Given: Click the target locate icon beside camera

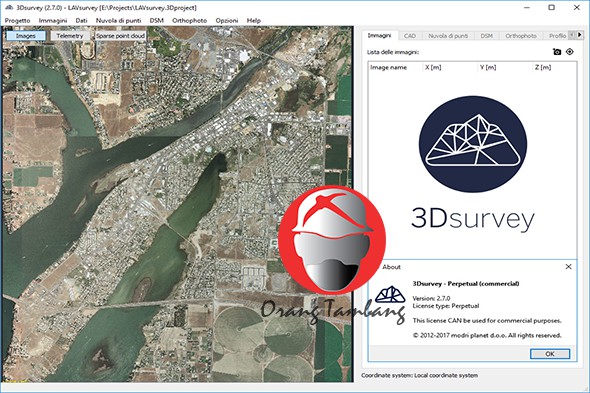Looking at the screenshot, I should coord(570,52).
